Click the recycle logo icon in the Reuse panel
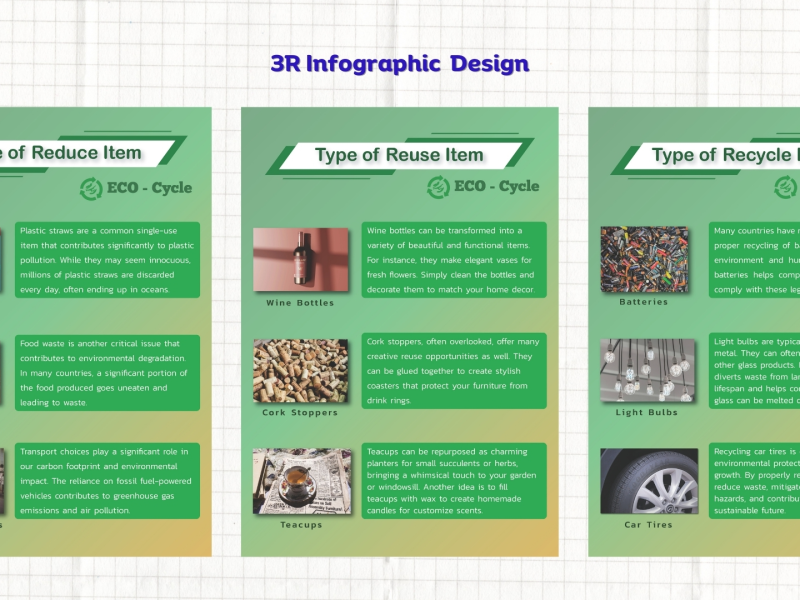This screenshot has width=800, height=600. [x=438, y=187]
